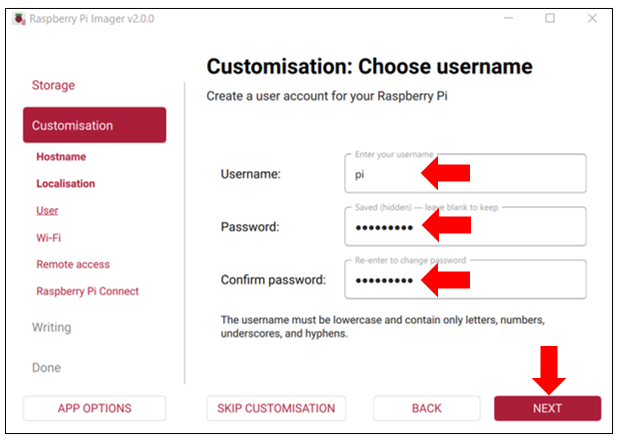Maximize the Imager window
618x442 pixels.
(550, 18)
